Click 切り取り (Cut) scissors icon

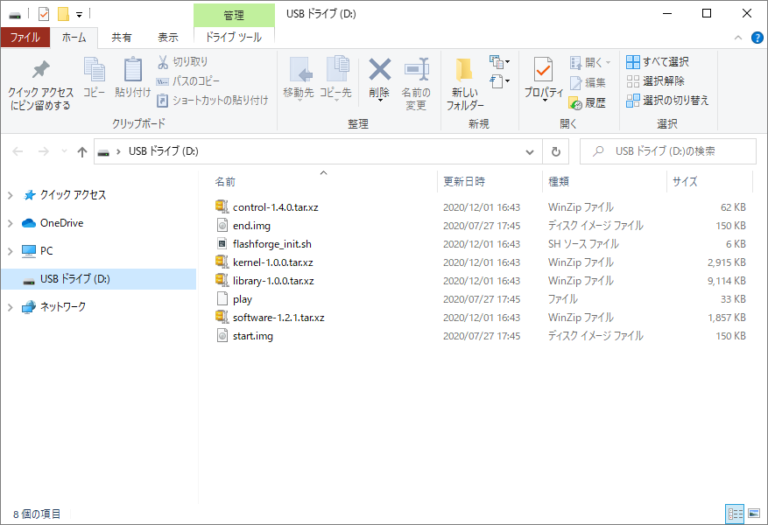[x=163, y=62]
